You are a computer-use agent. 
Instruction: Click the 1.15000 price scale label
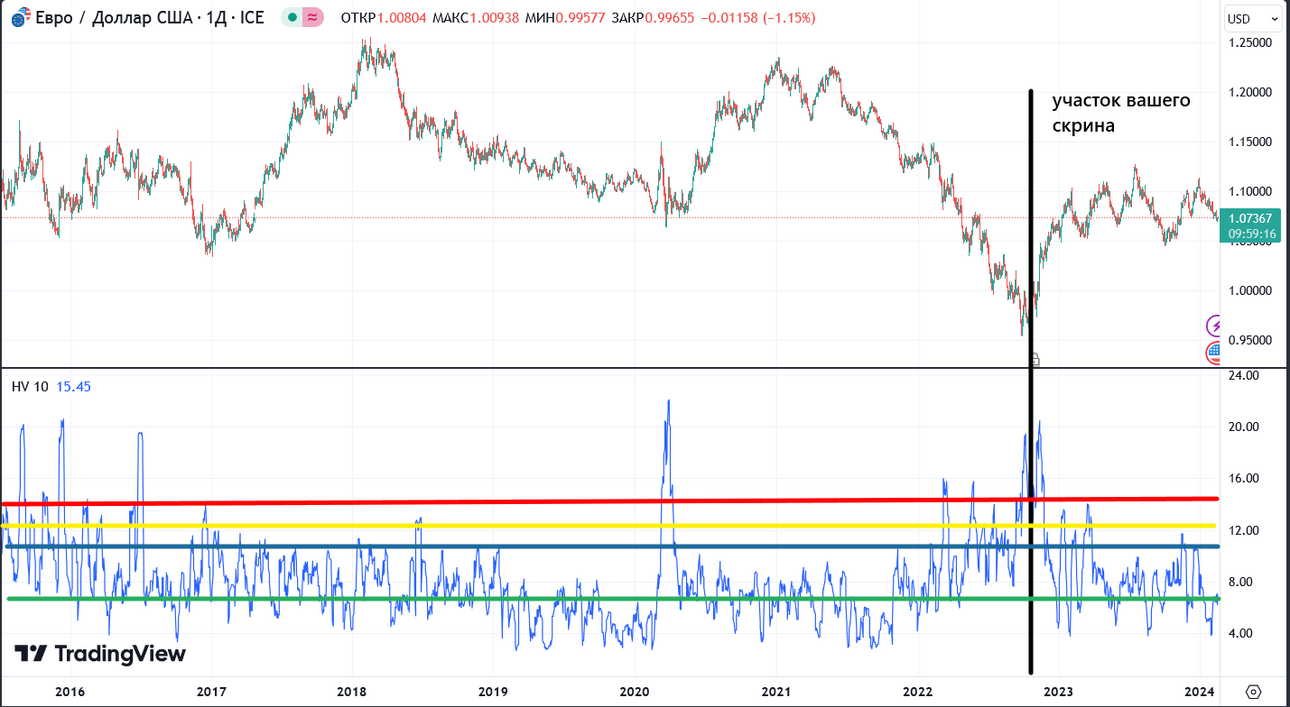1252,142
